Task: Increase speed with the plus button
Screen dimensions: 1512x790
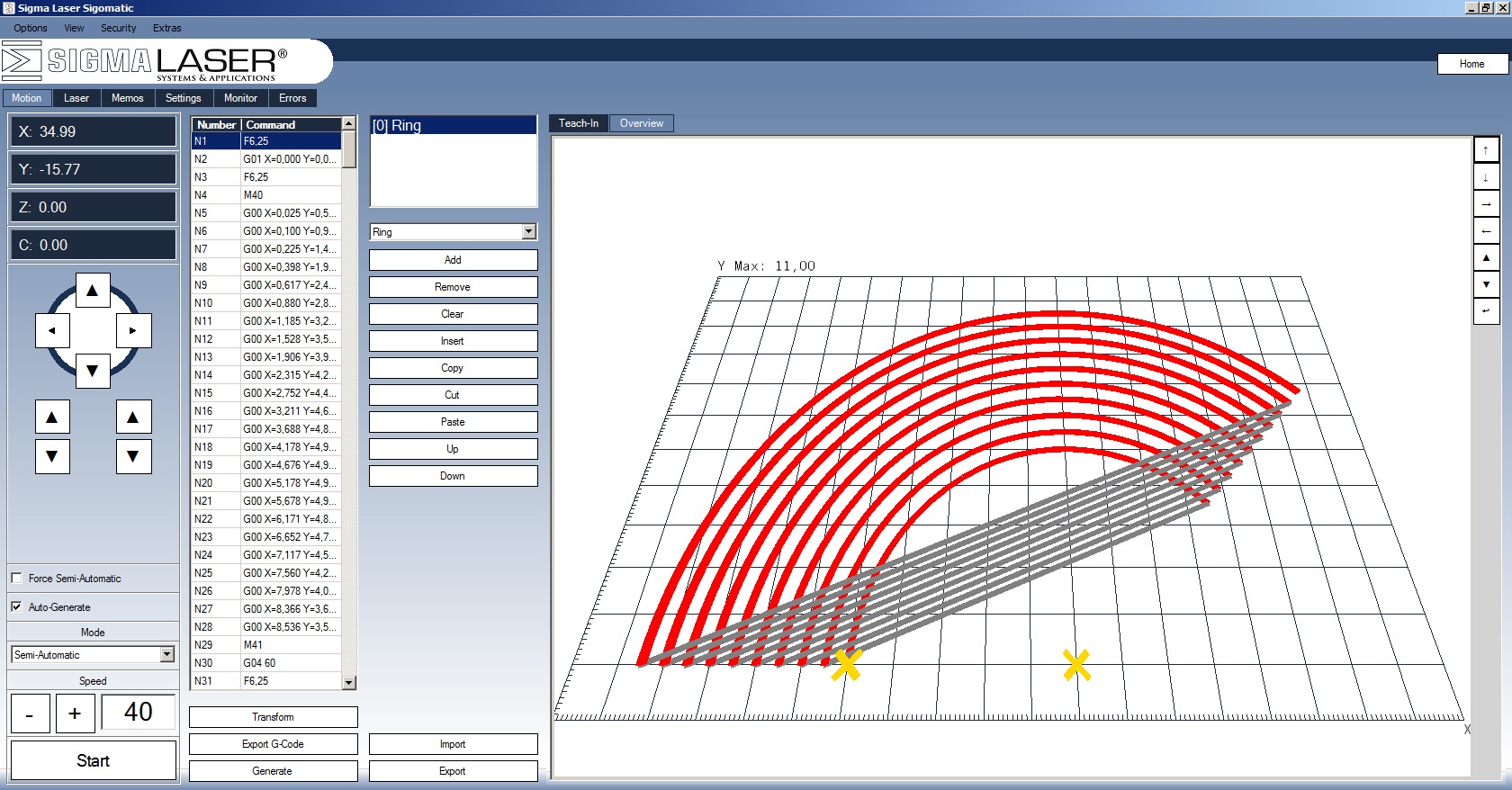Action: (x=75, y=714)
